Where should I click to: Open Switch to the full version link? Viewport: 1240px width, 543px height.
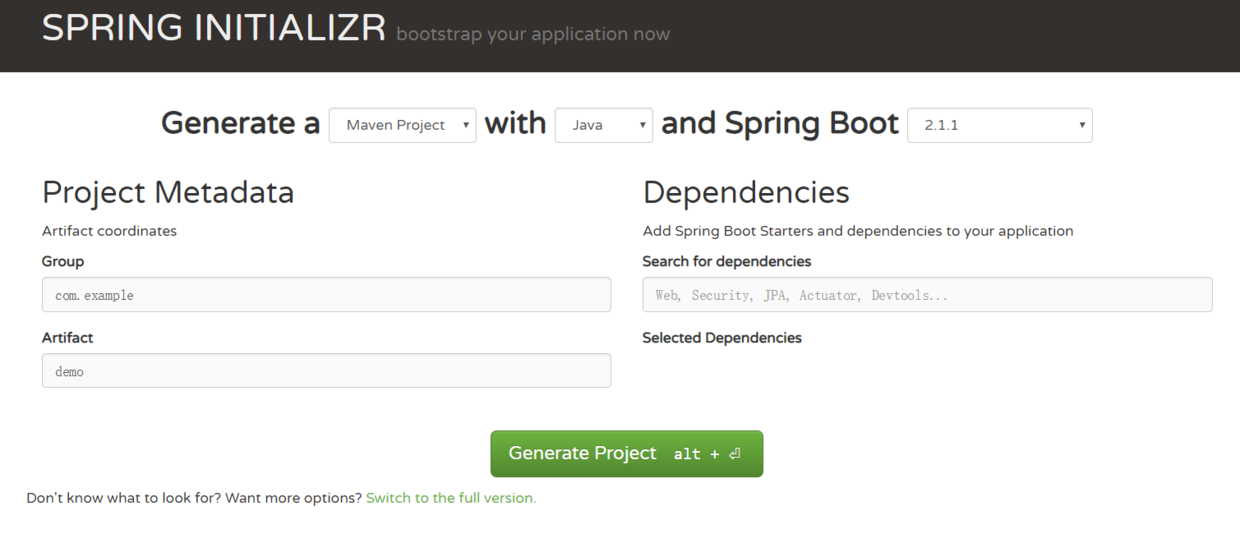pyautogui.click(x=451, y=498)
